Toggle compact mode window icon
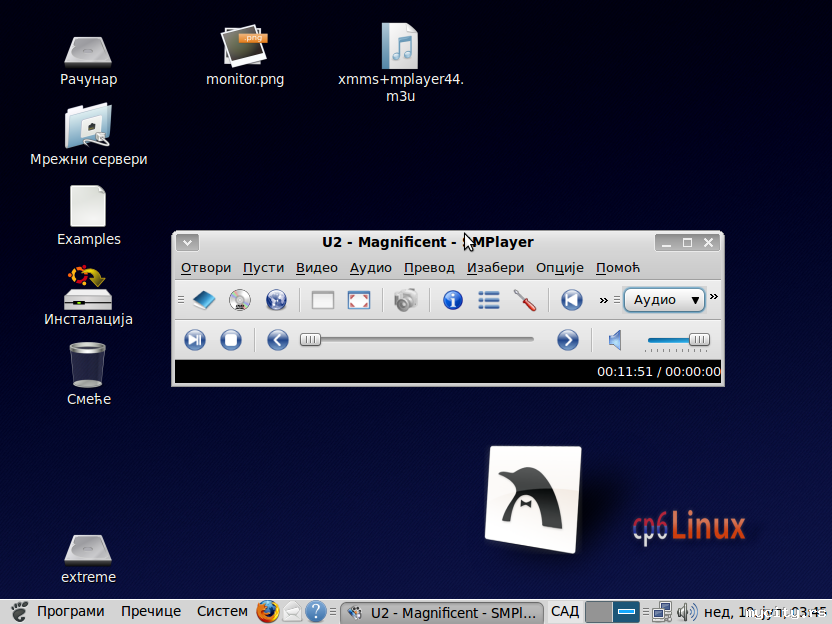832x624 pixels. pos(322,300)
